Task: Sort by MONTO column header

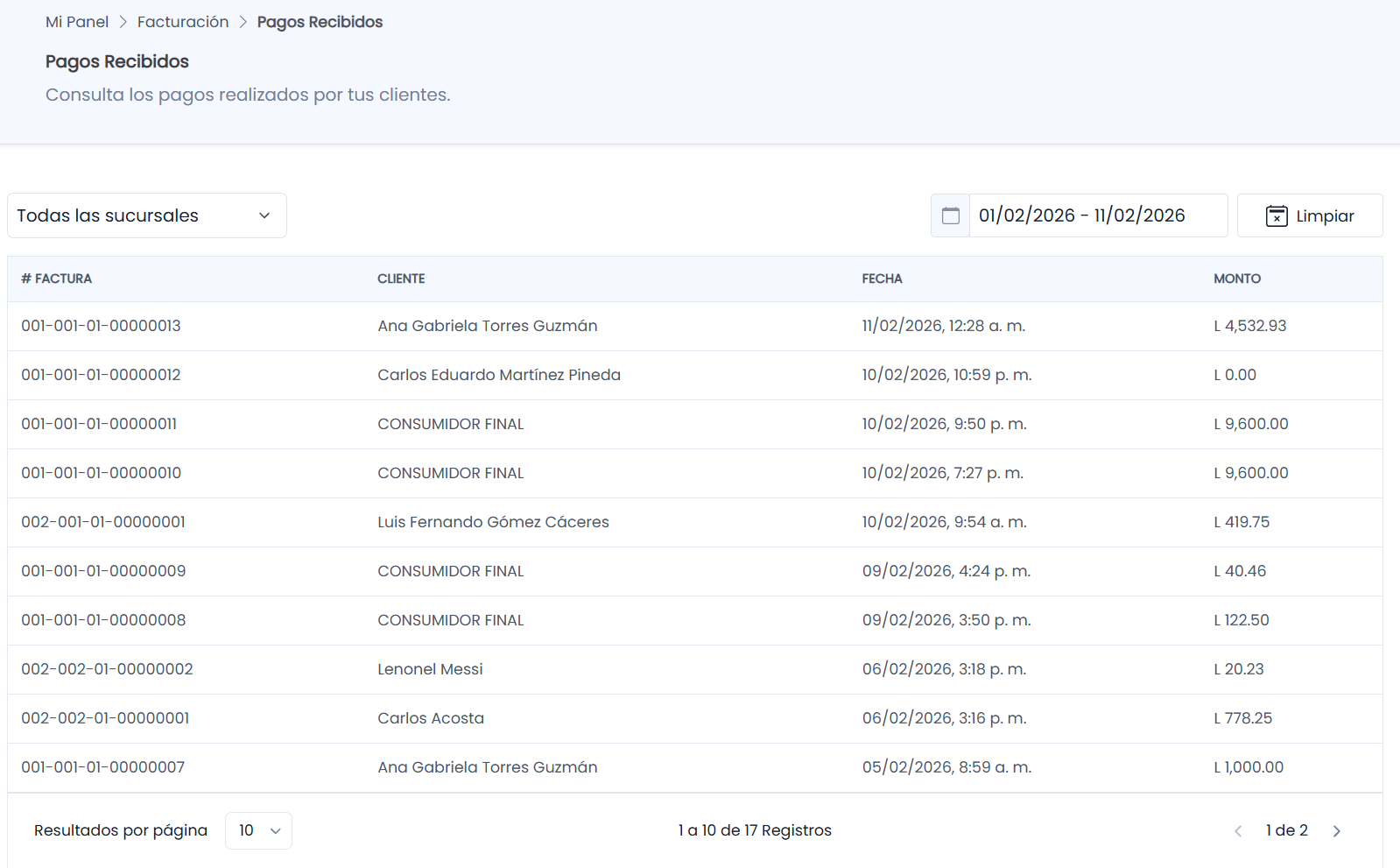Action: click(x=1237, y=279)
